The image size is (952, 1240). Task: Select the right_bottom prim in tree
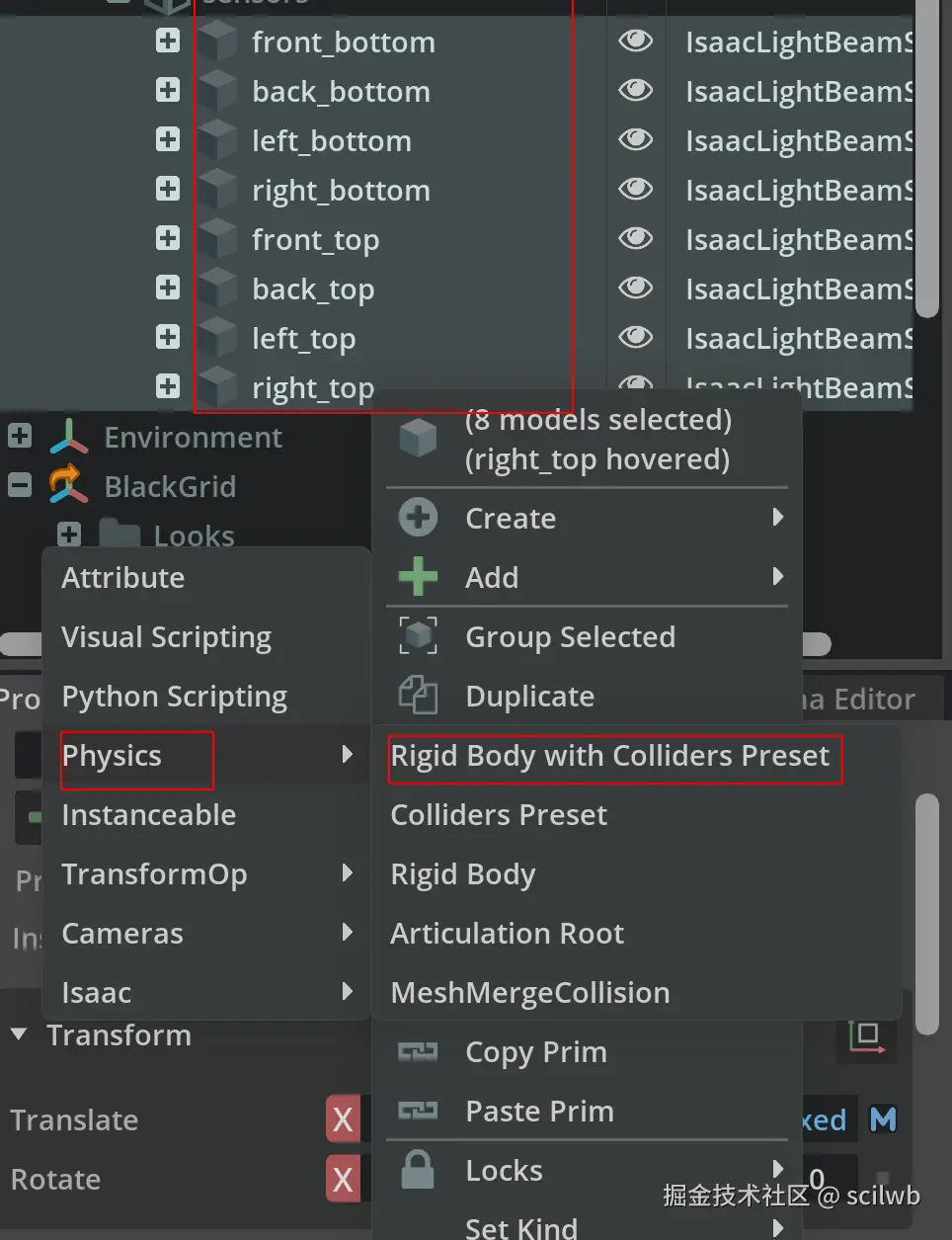tap(341, 190)
